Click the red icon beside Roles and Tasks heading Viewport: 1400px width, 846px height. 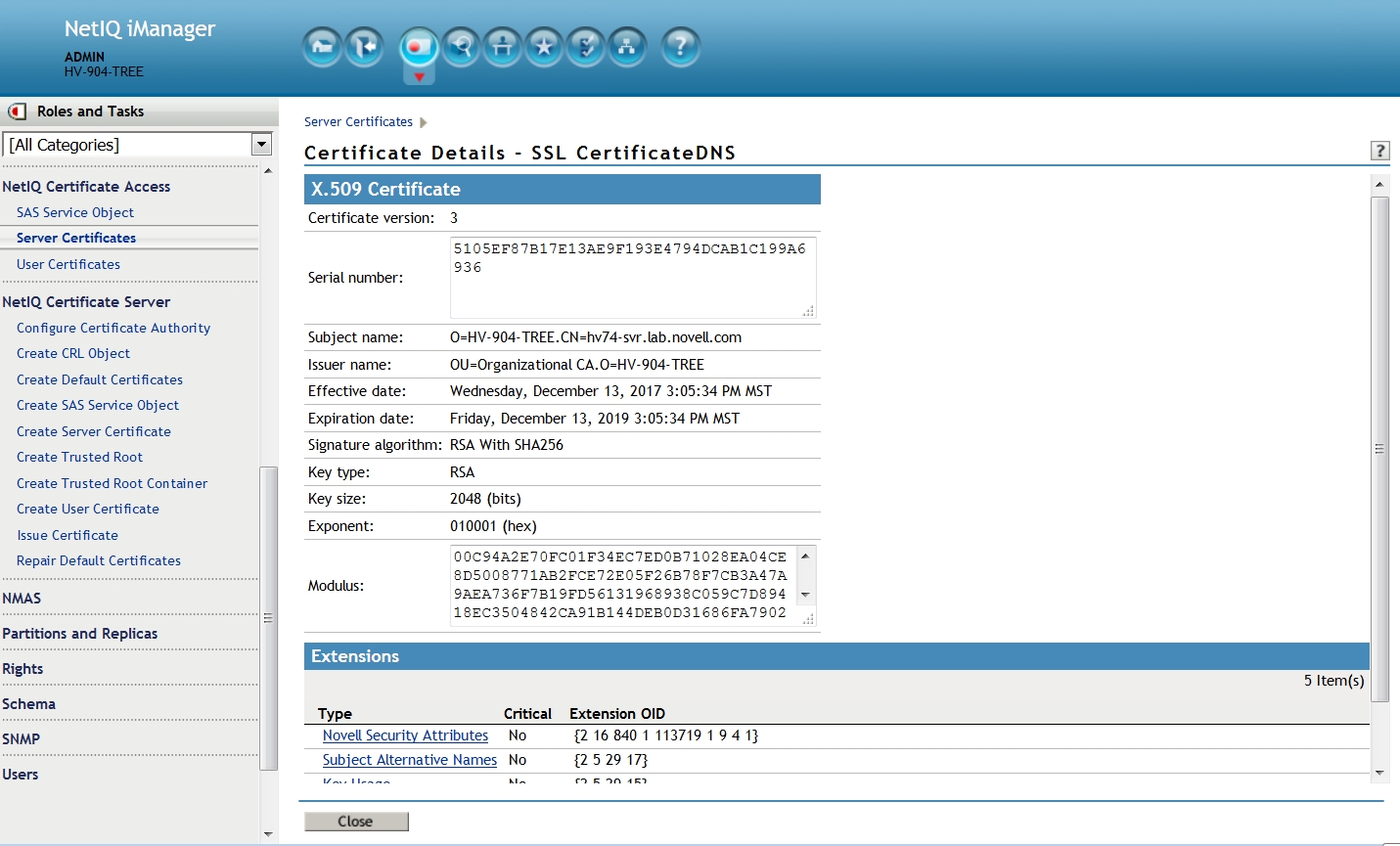pyautogui.click(x=17, y=111)
